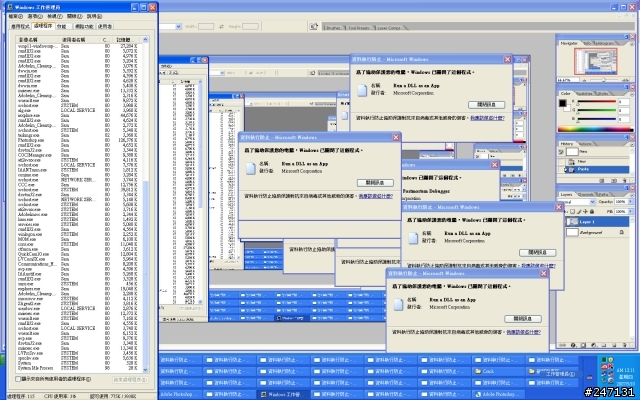Click the system tray clock
This screenshot has height=400, width=640.
coord(625,377)
